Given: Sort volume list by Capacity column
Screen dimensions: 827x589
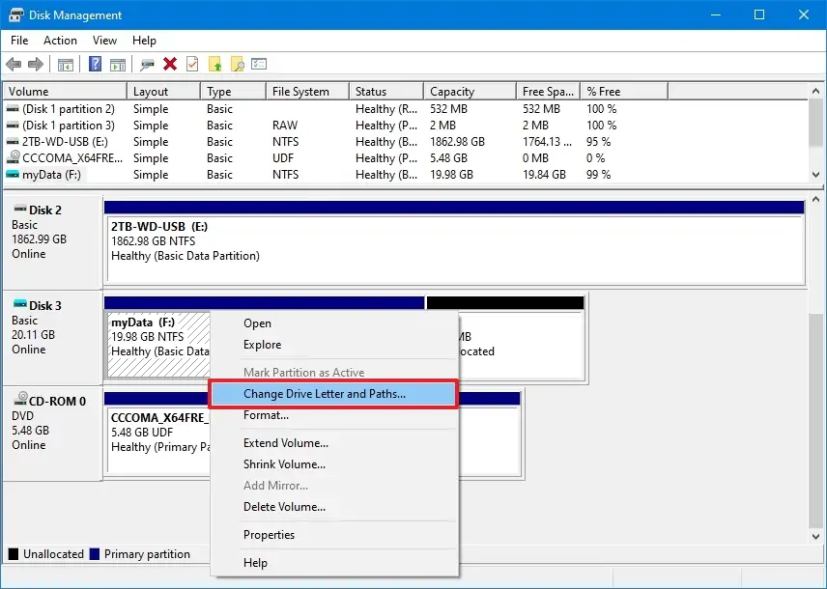Looking at the screenshot, I should tap(452, 91).
